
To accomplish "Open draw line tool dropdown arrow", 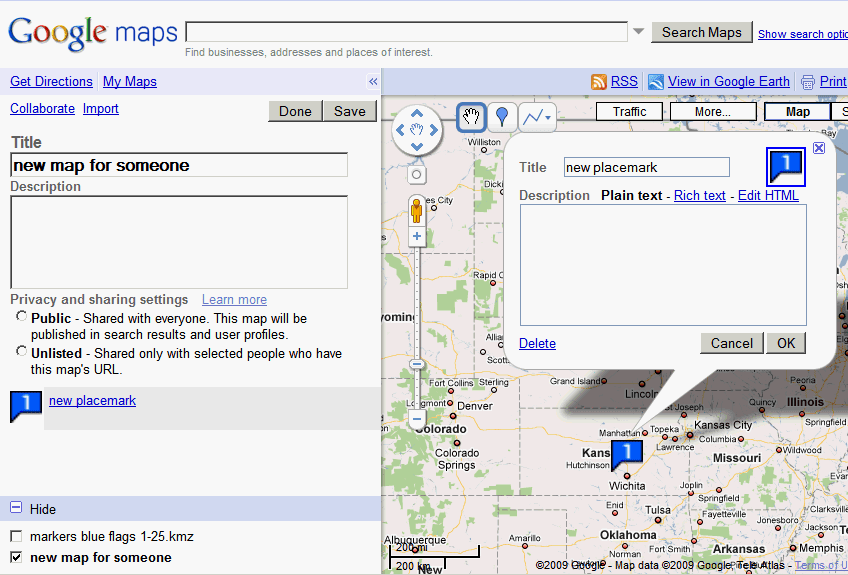I will point(548,117).
